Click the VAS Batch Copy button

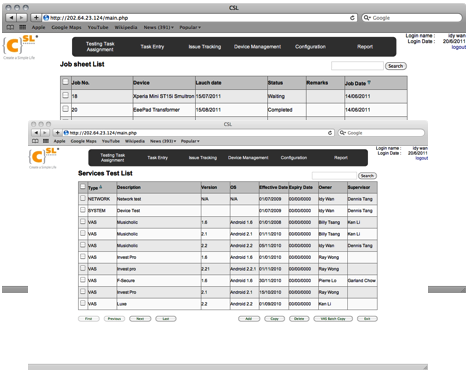click(333, 319)
